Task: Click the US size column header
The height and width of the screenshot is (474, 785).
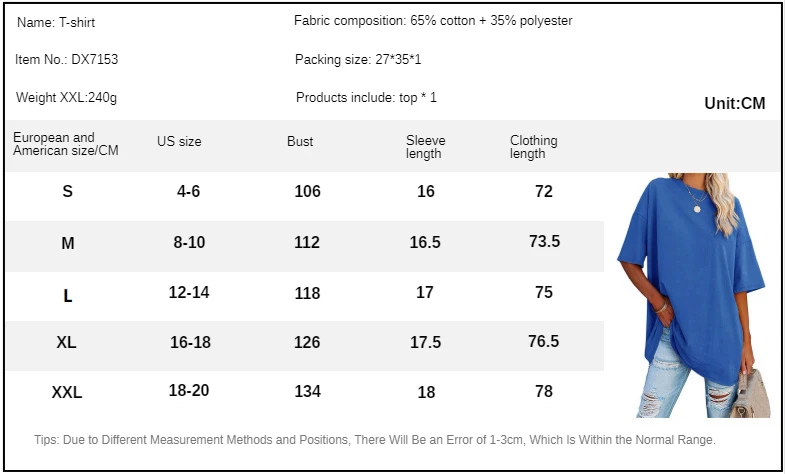Action: 179,142
